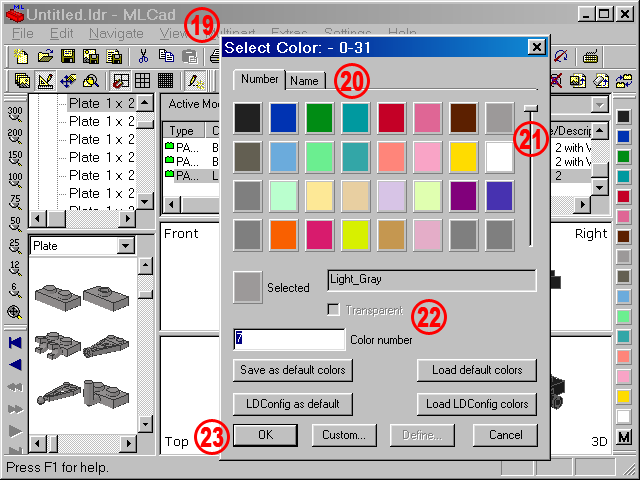
Task: Click the Open file folder icon
Action: coord(45,56)
